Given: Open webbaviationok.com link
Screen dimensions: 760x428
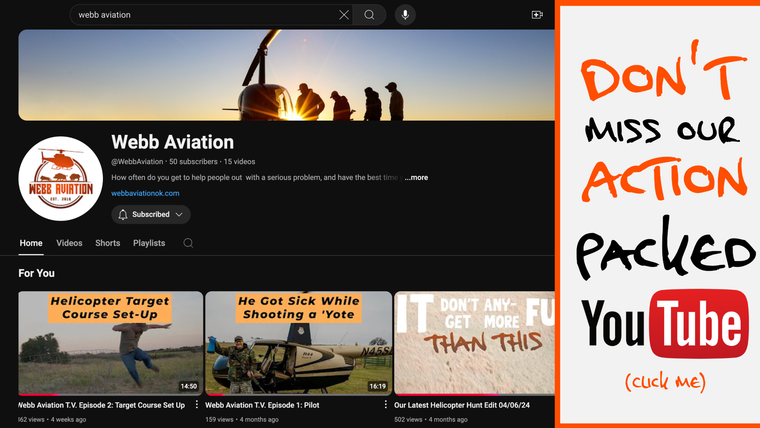Looking at the screenshot, I should click(145, 193).
